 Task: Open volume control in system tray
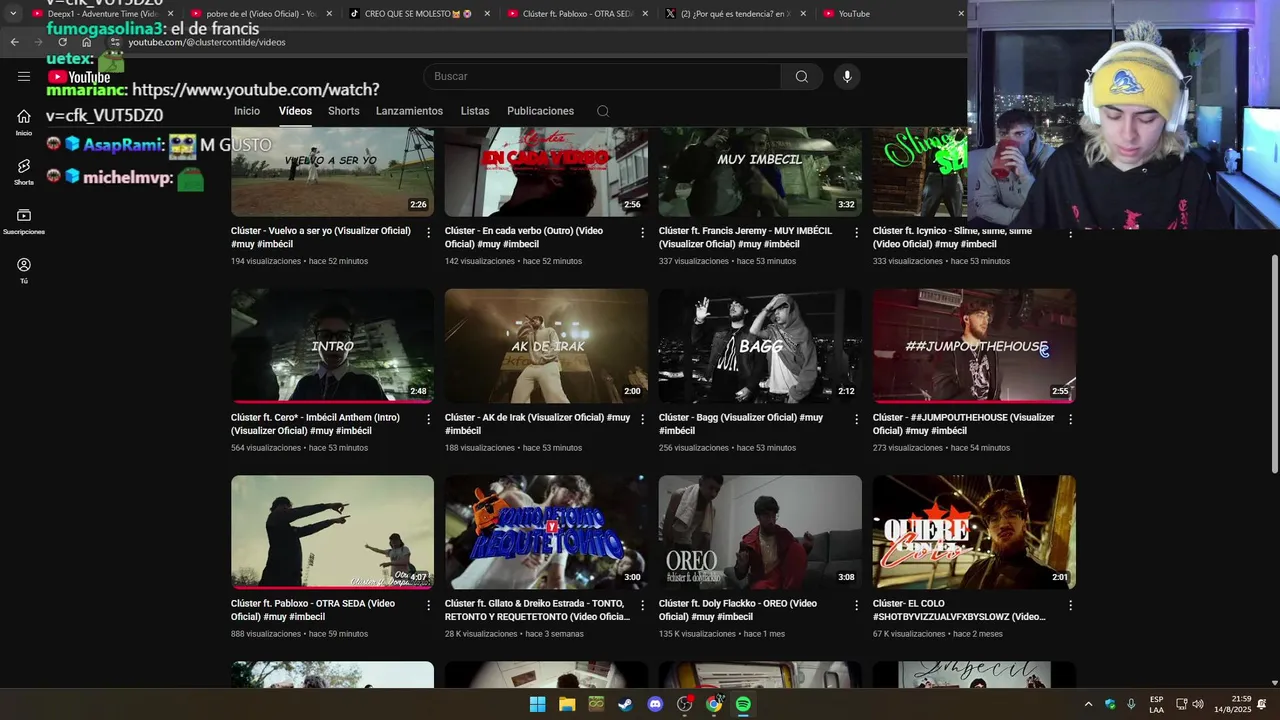(1198, 704)
